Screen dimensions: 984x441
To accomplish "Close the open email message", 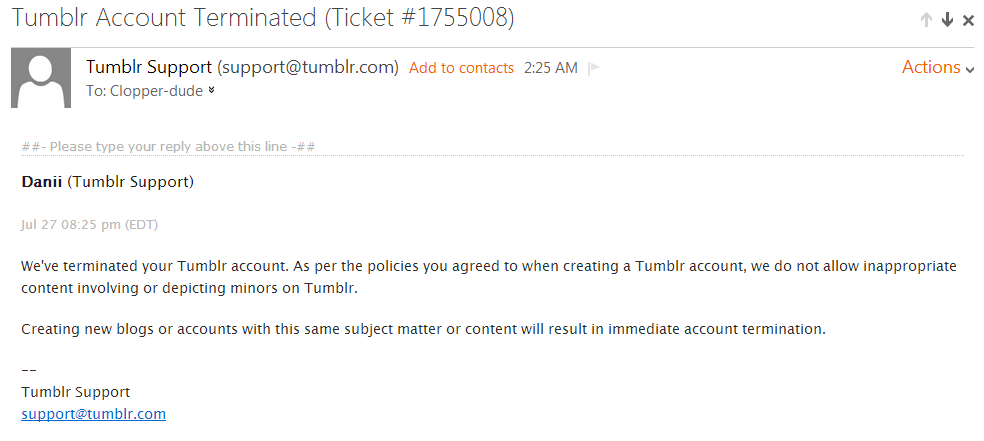I will (968, 19).
